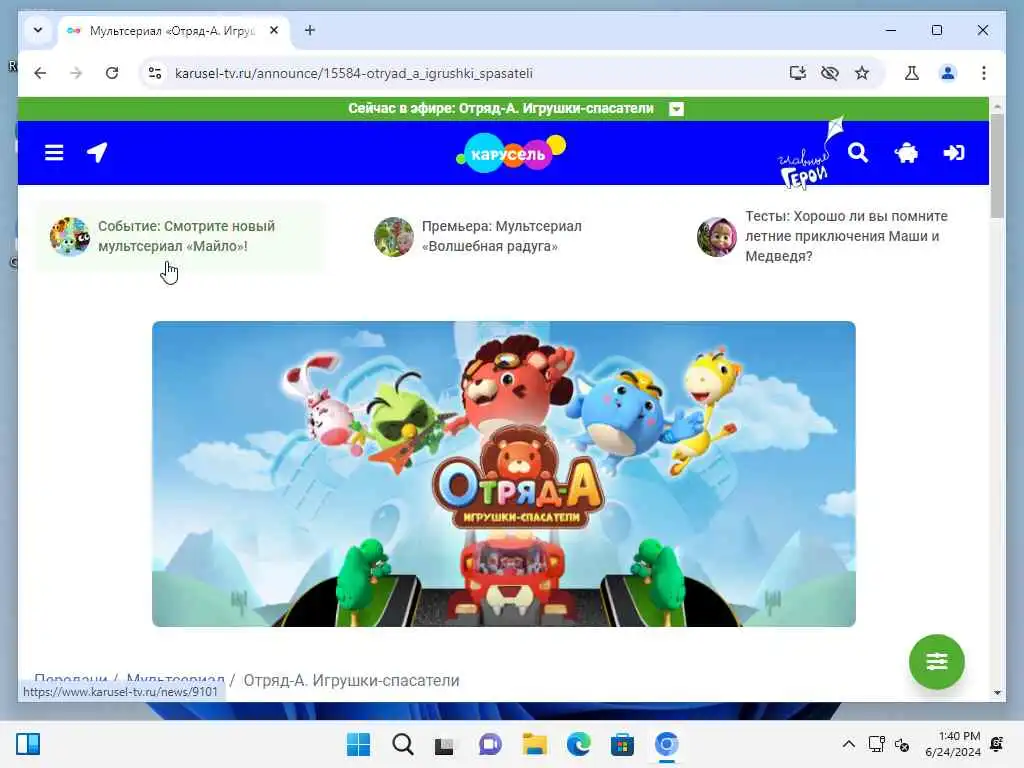Expand the tab search dropdown arrow
1024x768 pixels.
coord(38,30)
